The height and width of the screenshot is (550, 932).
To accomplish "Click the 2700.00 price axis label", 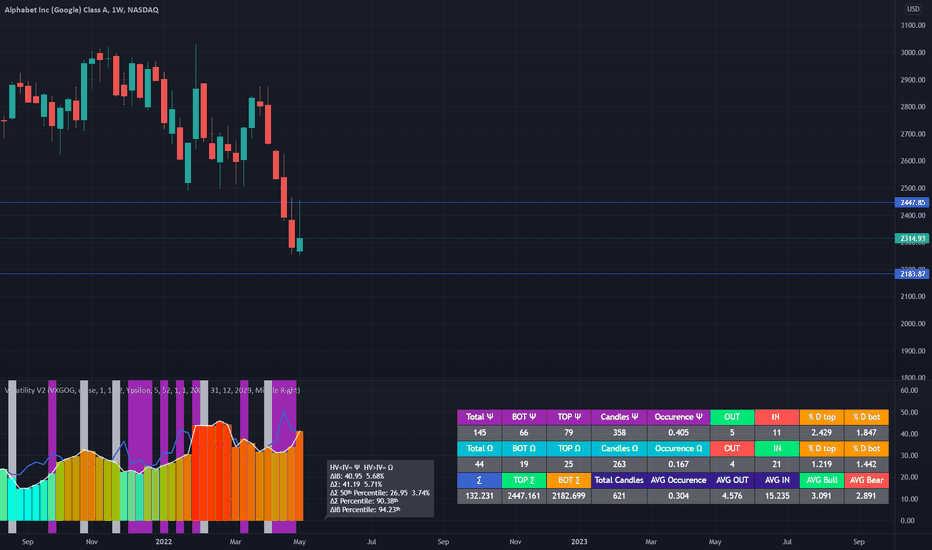I will 912,134.
